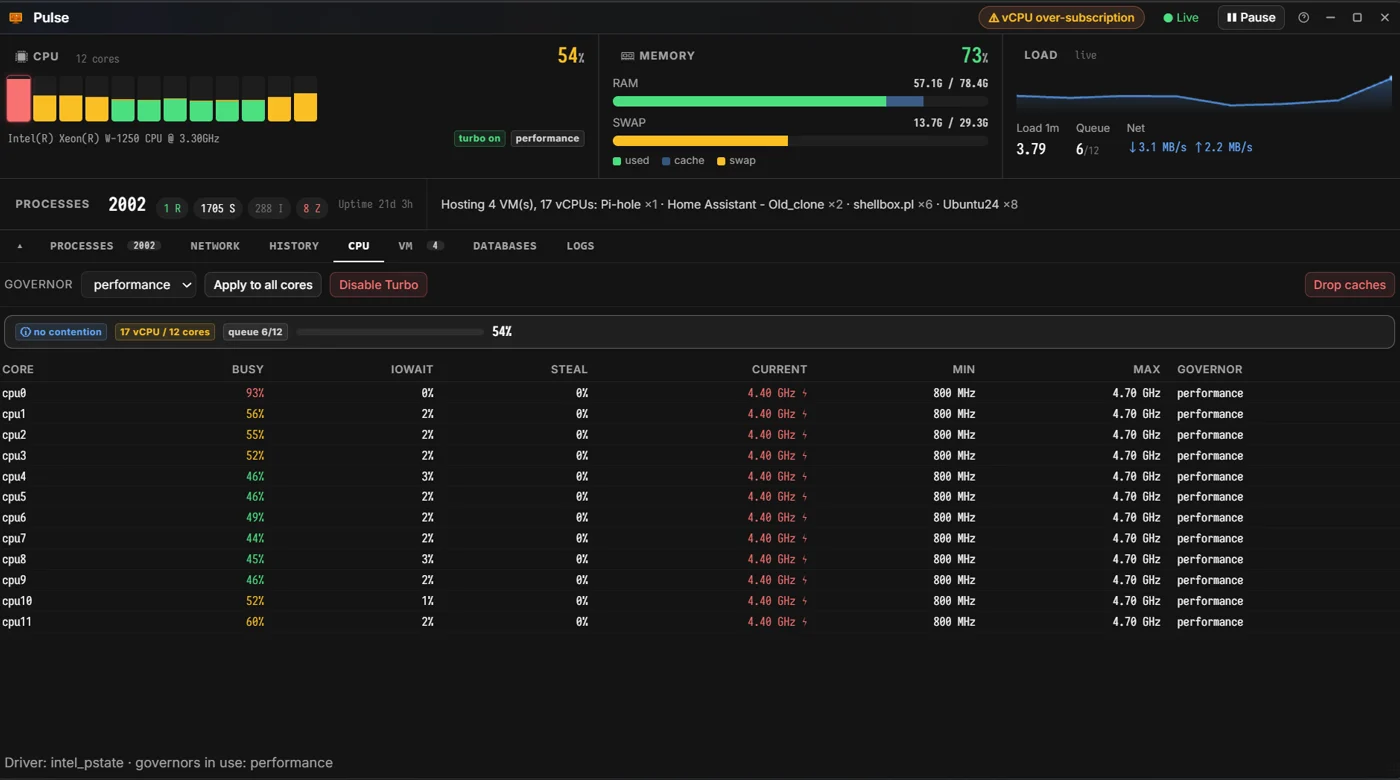Click the vCPU over-subscription warning badge
The width and height of the screenshot is (1400, 780).
pyautogui.click(x=1061, y=18)
